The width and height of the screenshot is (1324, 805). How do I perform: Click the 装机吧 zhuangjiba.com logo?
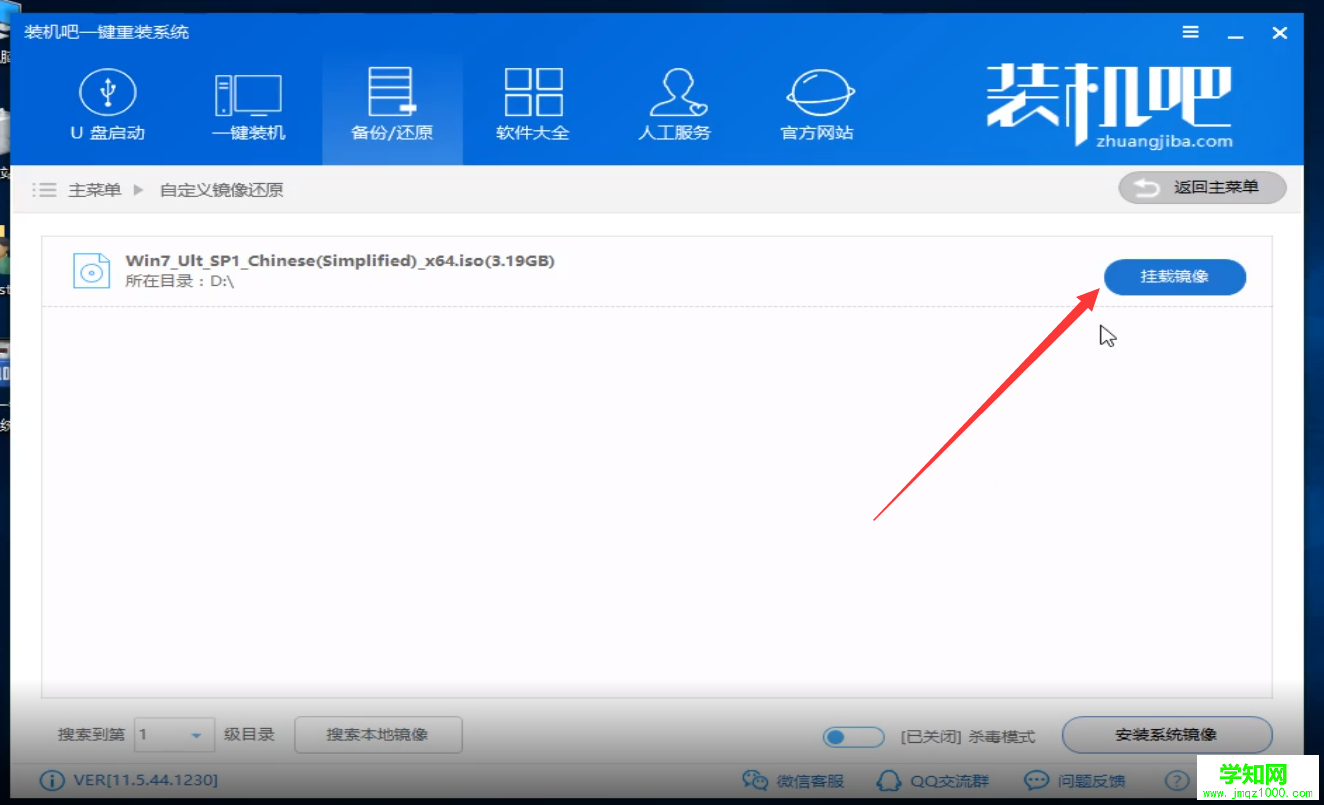pyautogui.click(x=1109, y=106)
